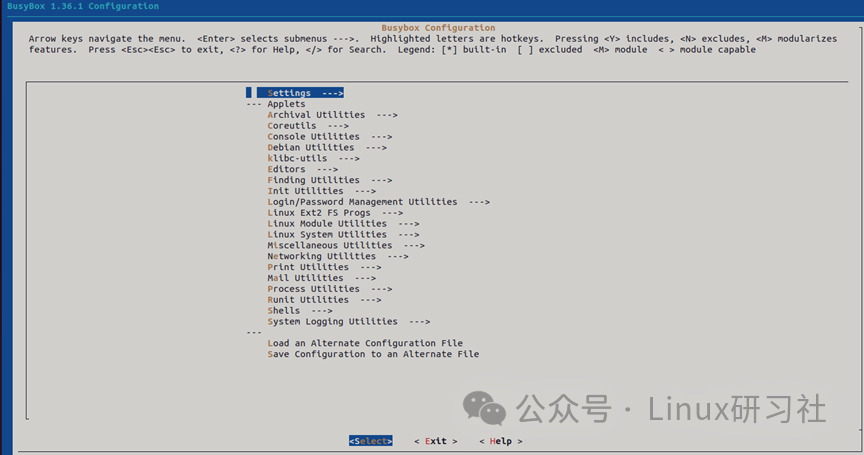Choose Save Configuration to an Alternate File
Screen dimensions: 864x455
[x=373, y=354]
